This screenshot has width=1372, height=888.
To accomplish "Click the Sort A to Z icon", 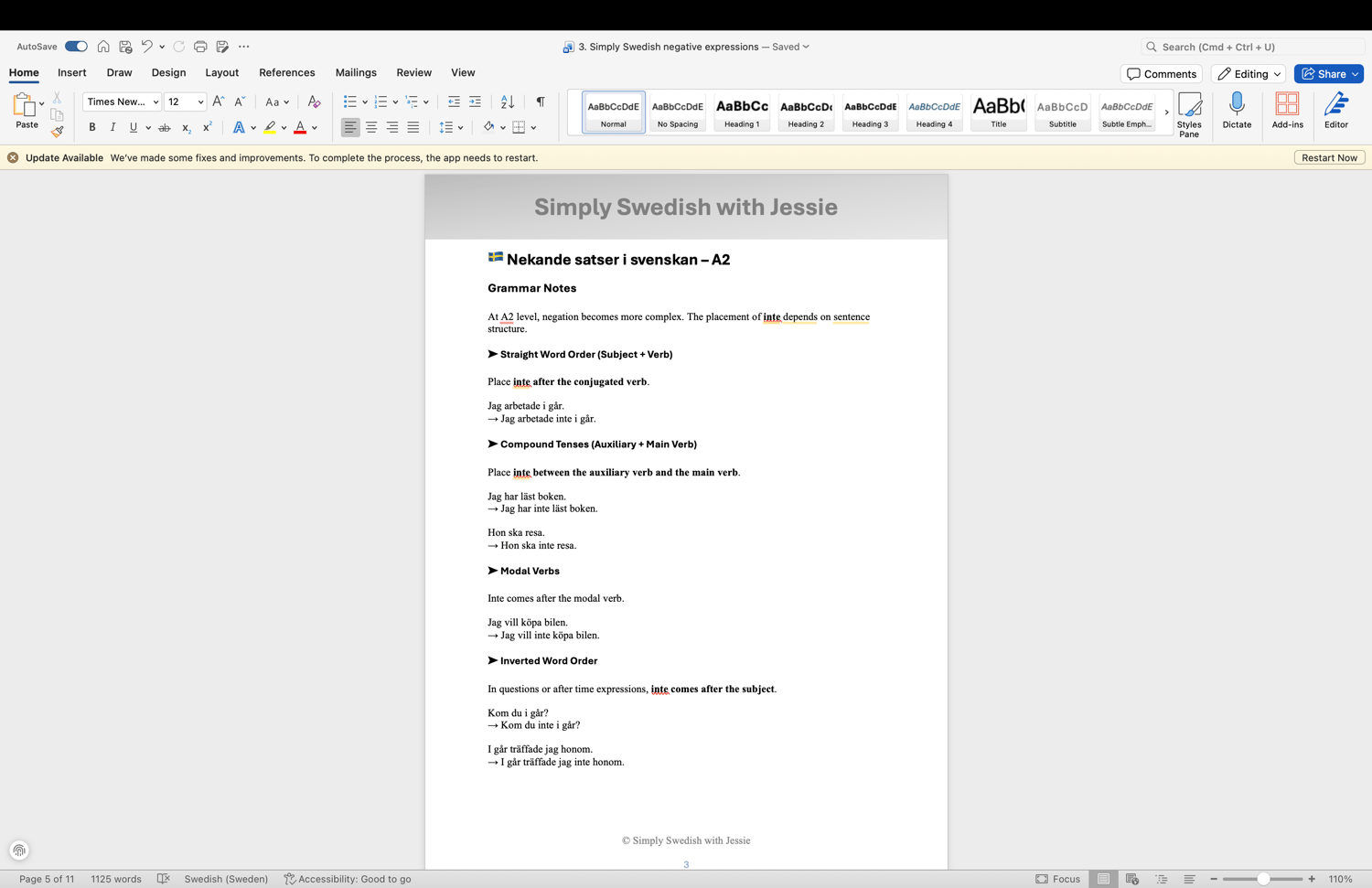I will point(508,102).
